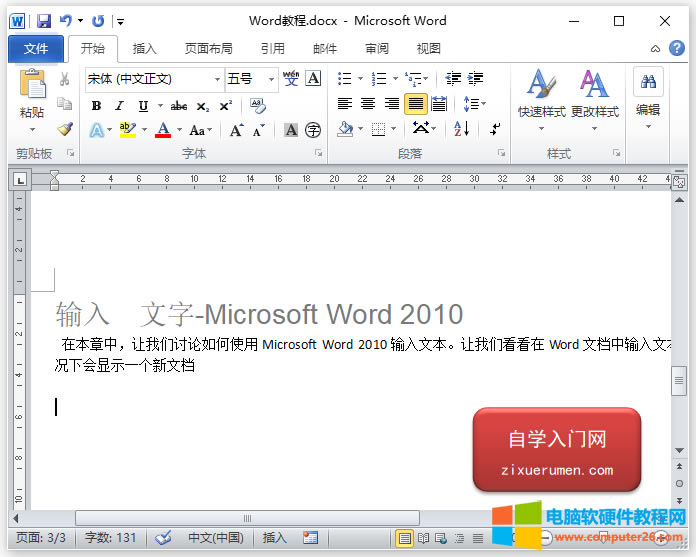
Task: Switch to the 插入 ribbon tab
Action: coord(145,48)
